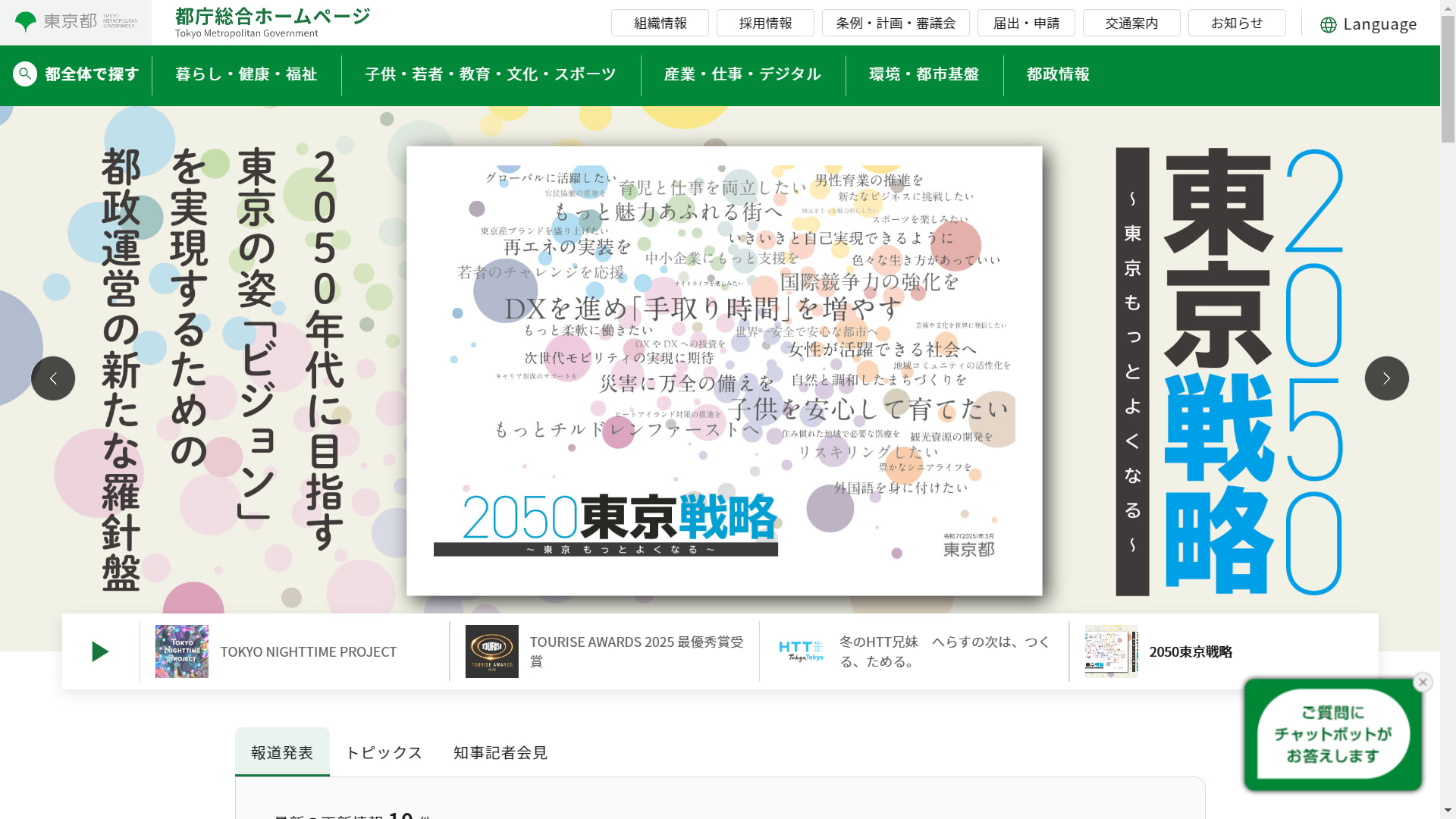
Task: Go to previous carousel slide arrow
Action: tap(53, 378)
